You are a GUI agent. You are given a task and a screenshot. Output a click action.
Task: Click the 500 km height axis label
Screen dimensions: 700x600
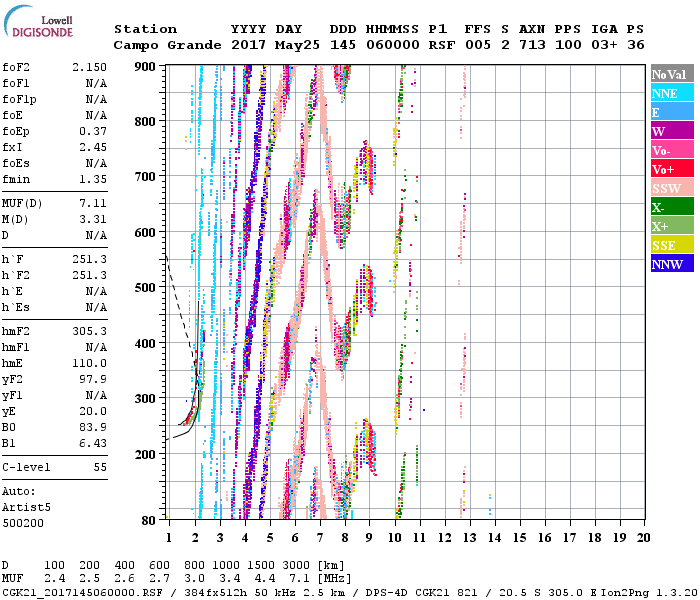pyautogui.click(x=145, y=288)
